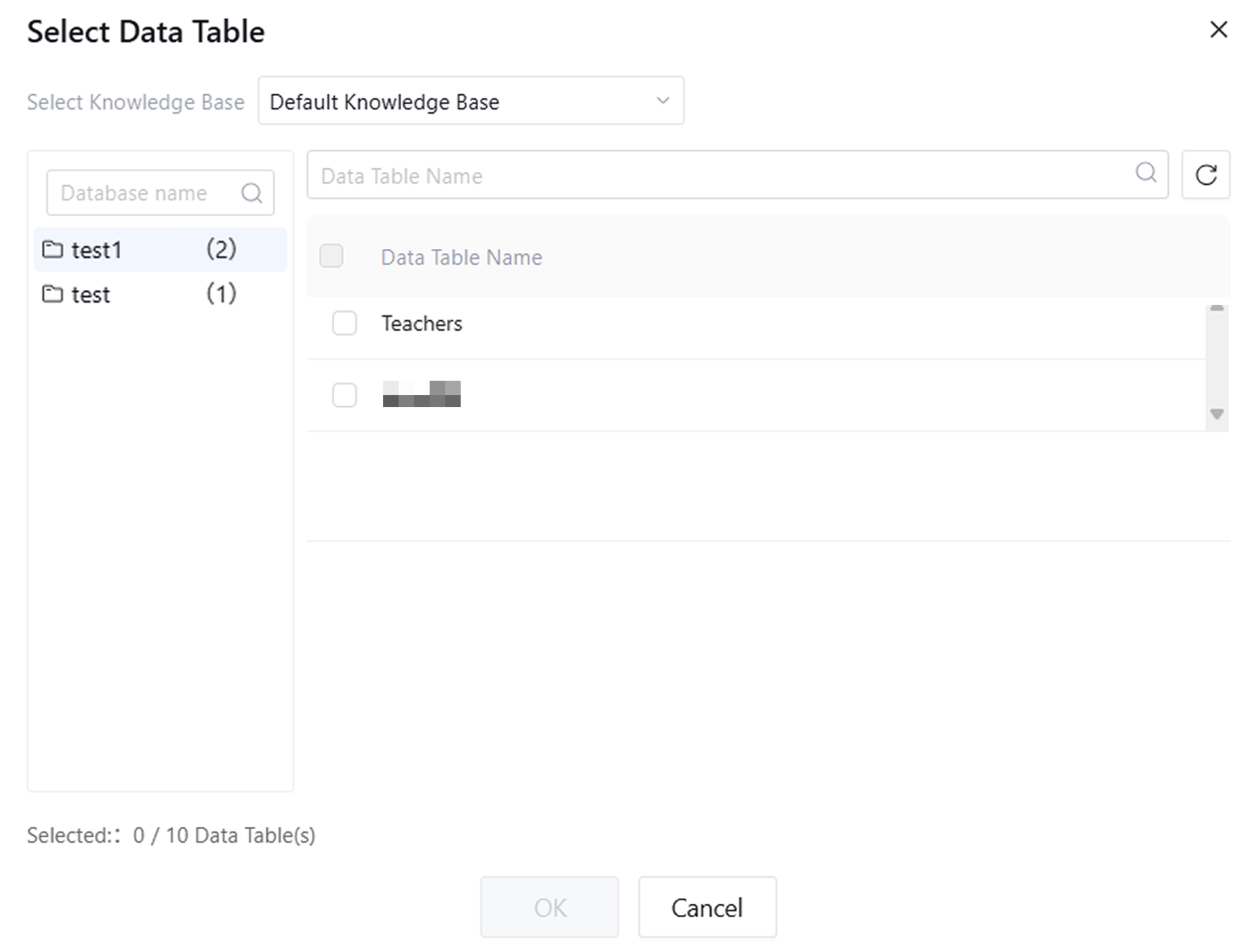Click the test folder icon
The image size is (1256, 952).
point(53,294)
